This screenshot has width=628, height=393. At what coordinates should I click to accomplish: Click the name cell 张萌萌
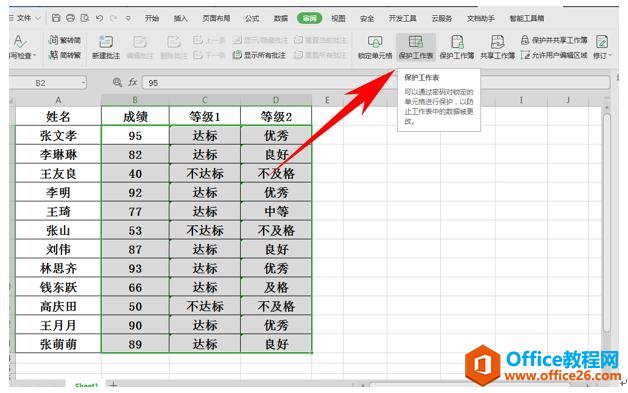[58, 344]
